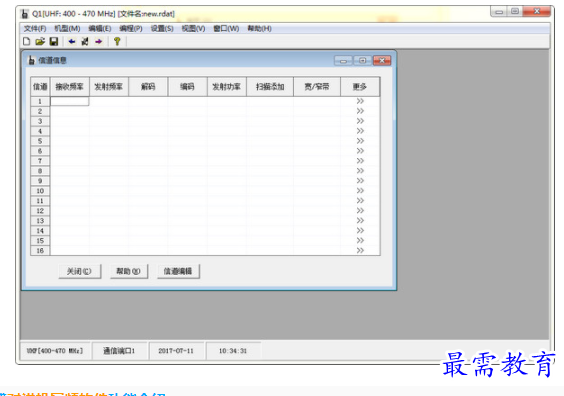Open the 机型(M) menu
The image size is (564, 396).
click(67, 28)
